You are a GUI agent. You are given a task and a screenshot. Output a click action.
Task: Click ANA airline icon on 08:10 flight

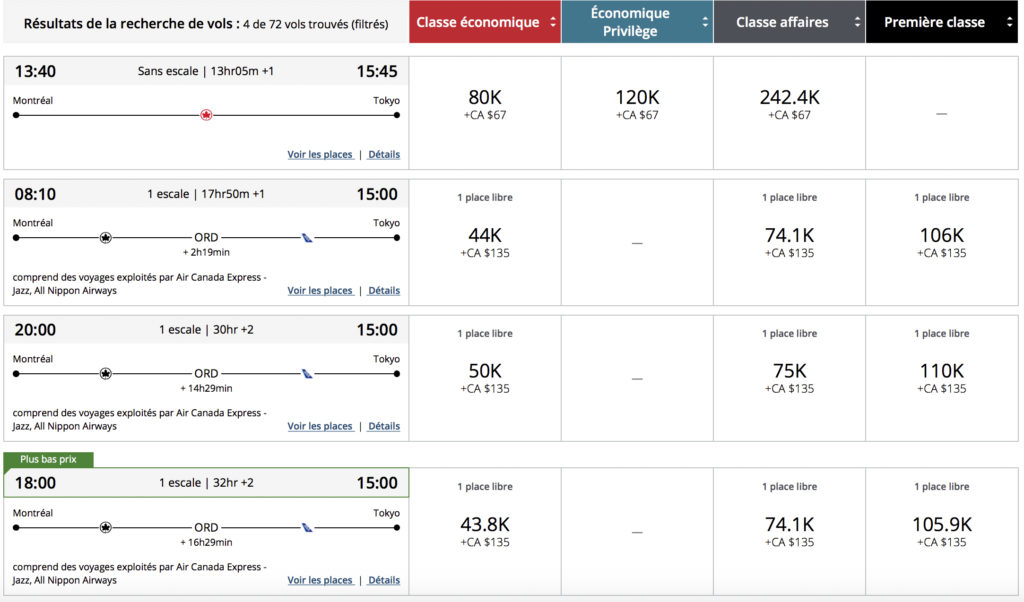pyautogui.click(x=307, y=238)
